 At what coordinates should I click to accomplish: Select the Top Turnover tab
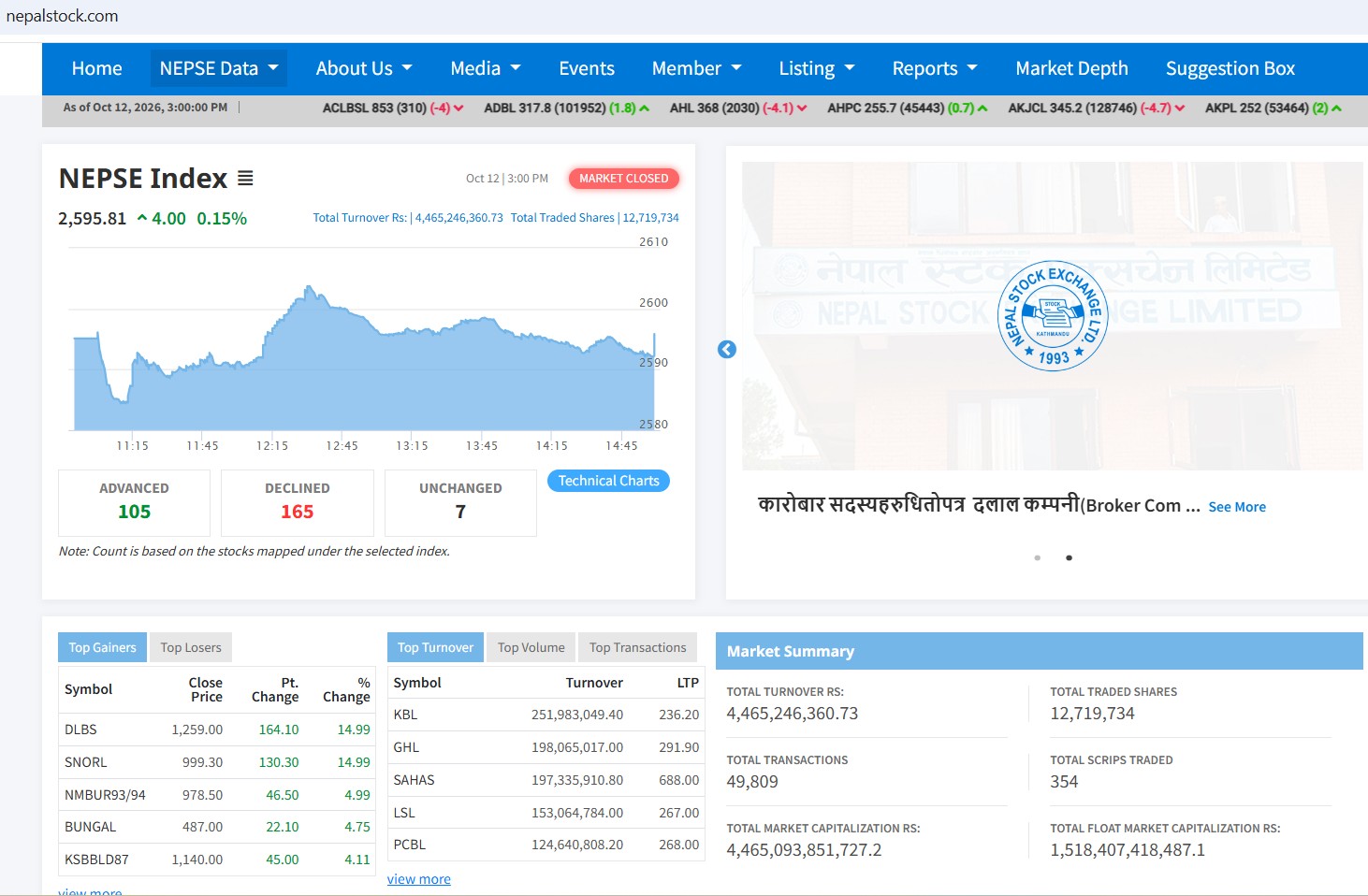(435, 647)
